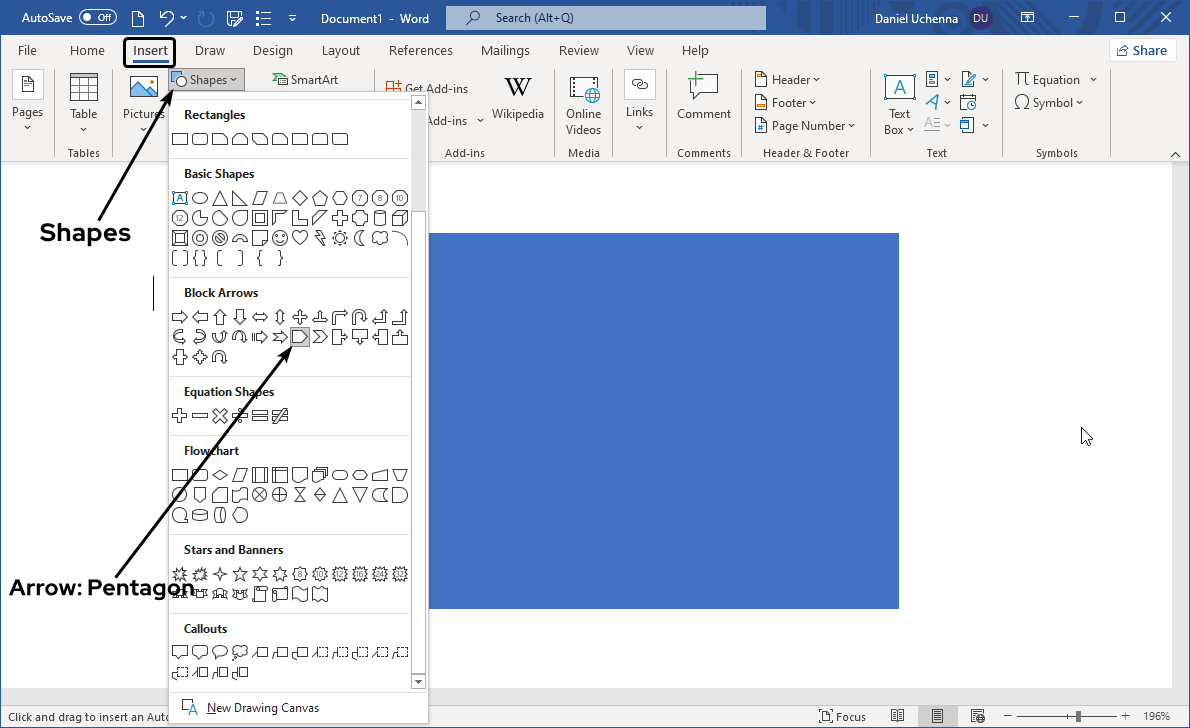Enable Focus mode in status bar
Screen dimensions: 1190x728
842,716
